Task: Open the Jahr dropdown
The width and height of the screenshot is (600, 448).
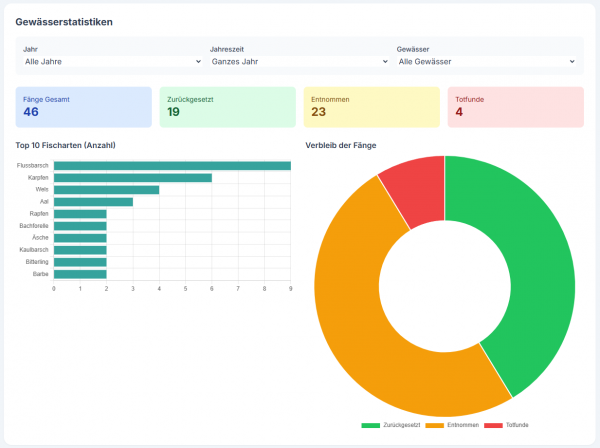Action: pyautogui.click(x=112, y=62)
